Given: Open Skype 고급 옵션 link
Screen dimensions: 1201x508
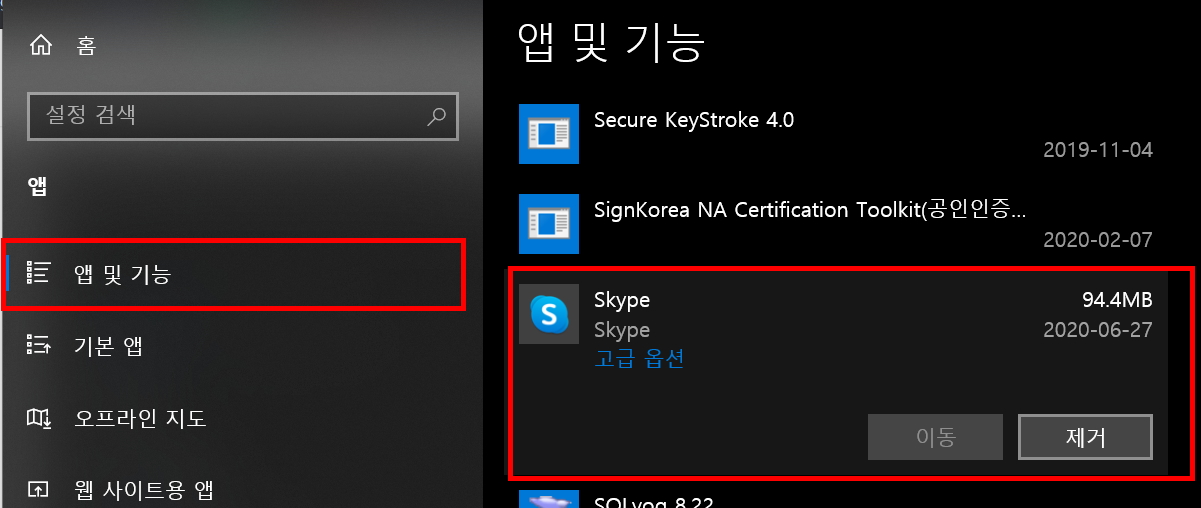Looking at the screenshot, I should point(639,360).
